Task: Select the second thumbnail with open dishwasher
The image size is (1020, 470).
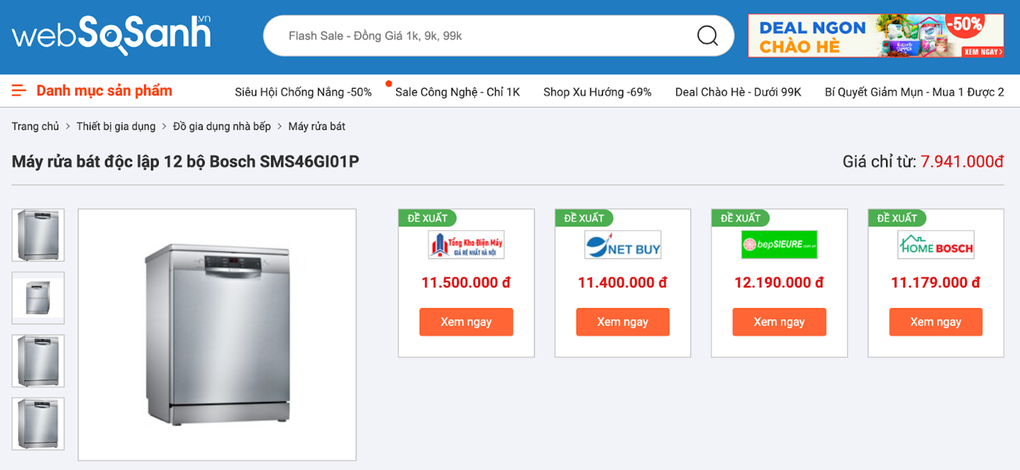Action: pos(38,298)
